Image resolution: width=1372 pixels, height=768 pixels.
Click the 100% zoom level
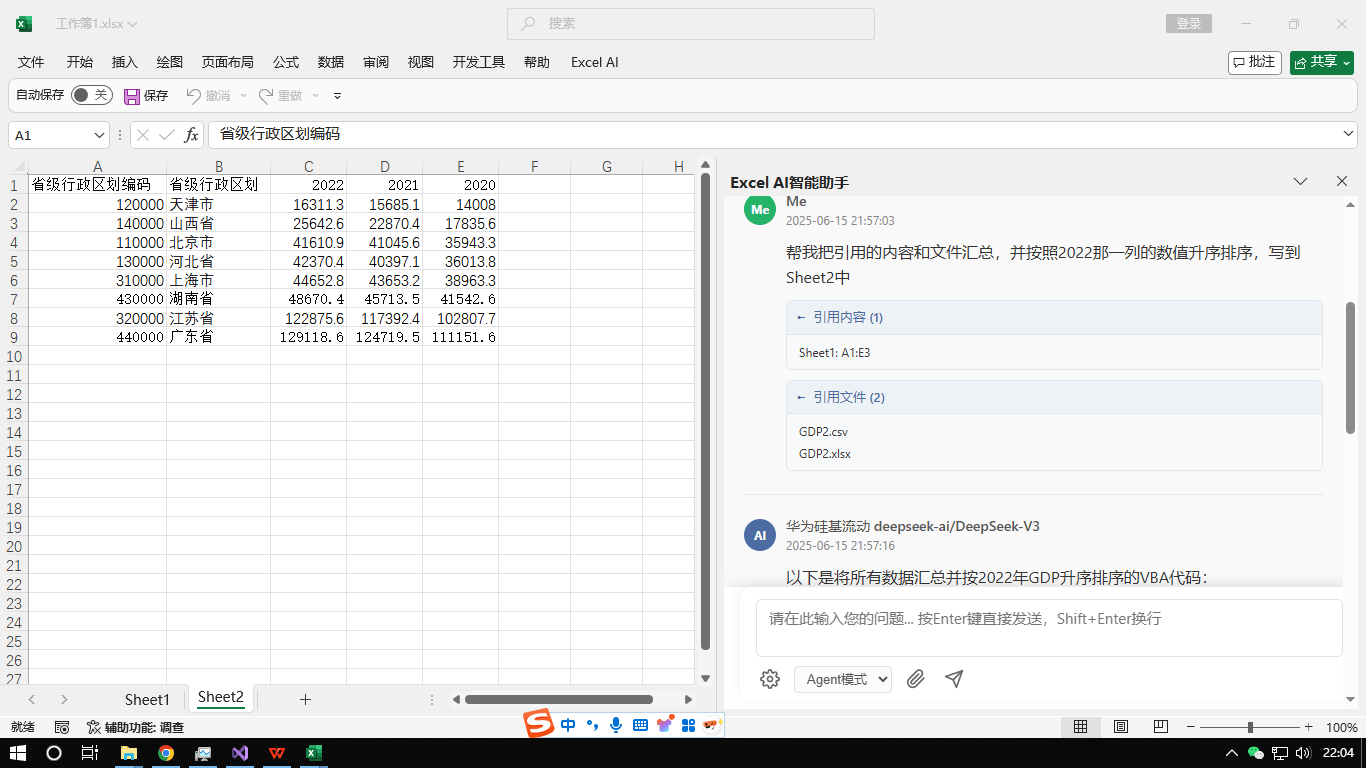pos(1341,727)
